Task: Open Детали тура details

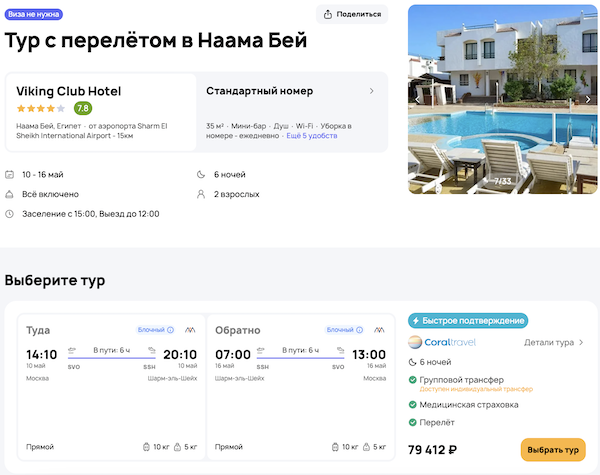Action: [553, 342]
